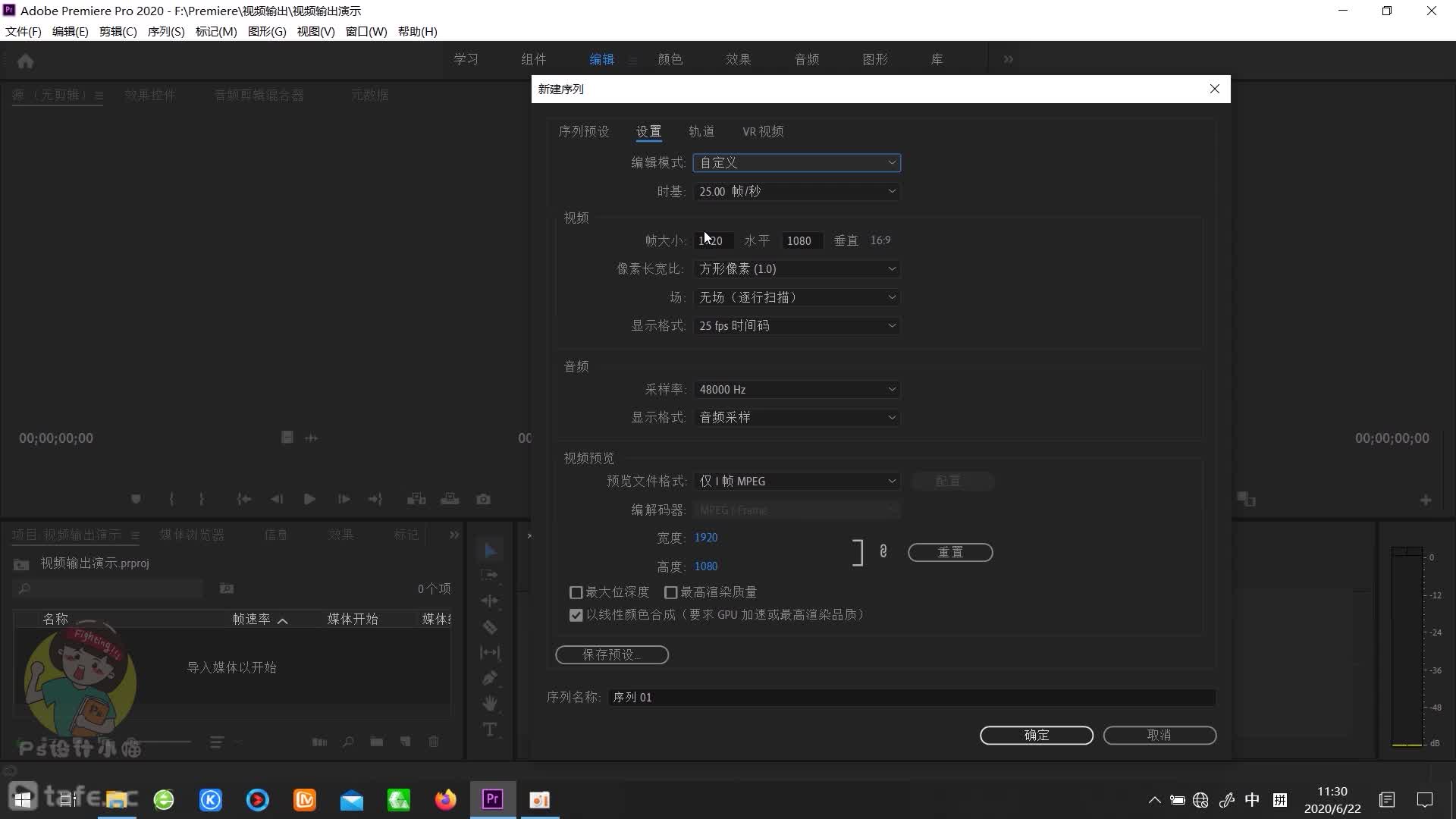Uncheck 以线性颜色合成 checkbox

pyautogui.click(x=576, y=615)
